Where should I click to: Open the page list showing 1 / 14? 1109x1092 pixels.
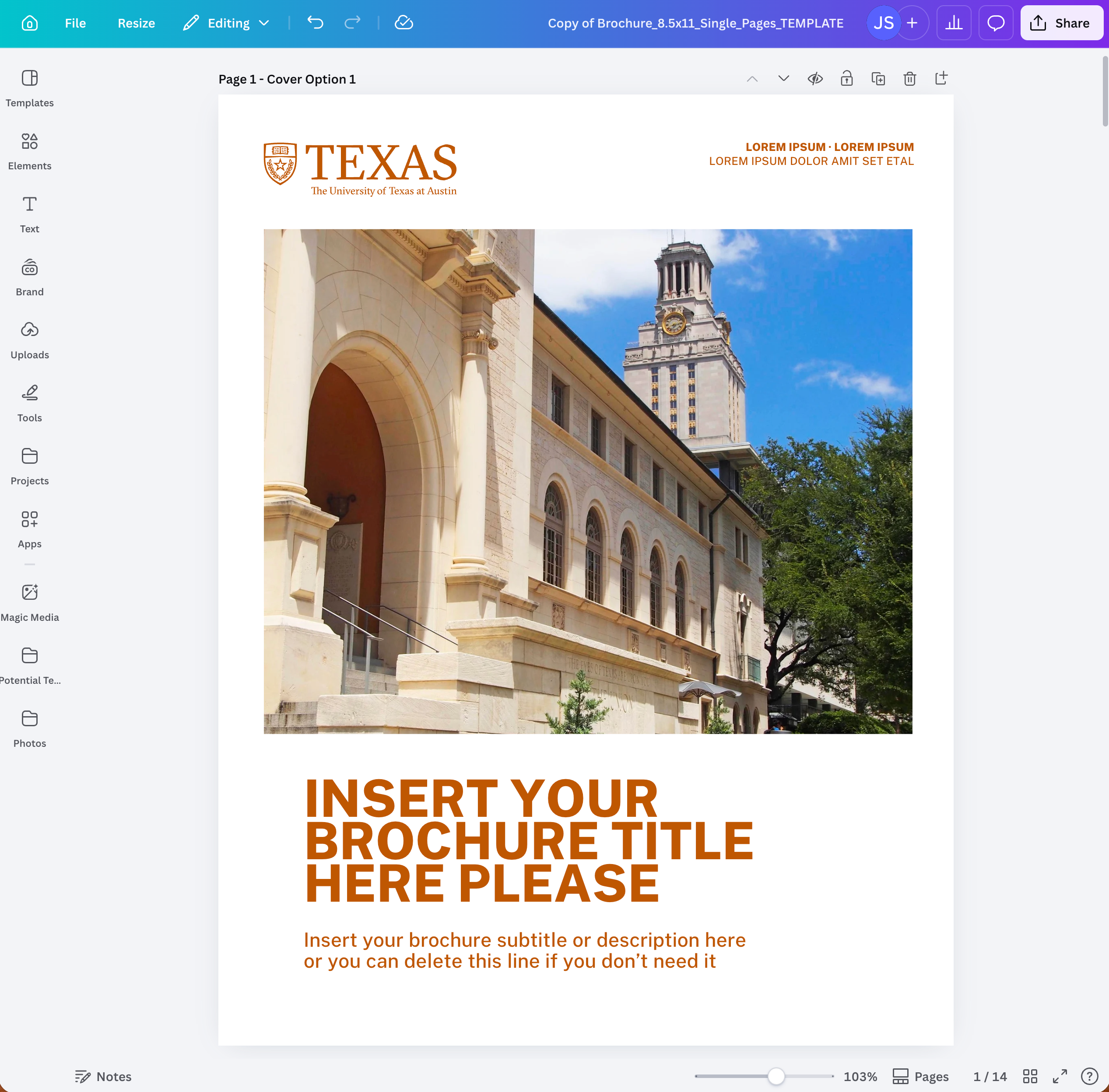pos(990,1076)
